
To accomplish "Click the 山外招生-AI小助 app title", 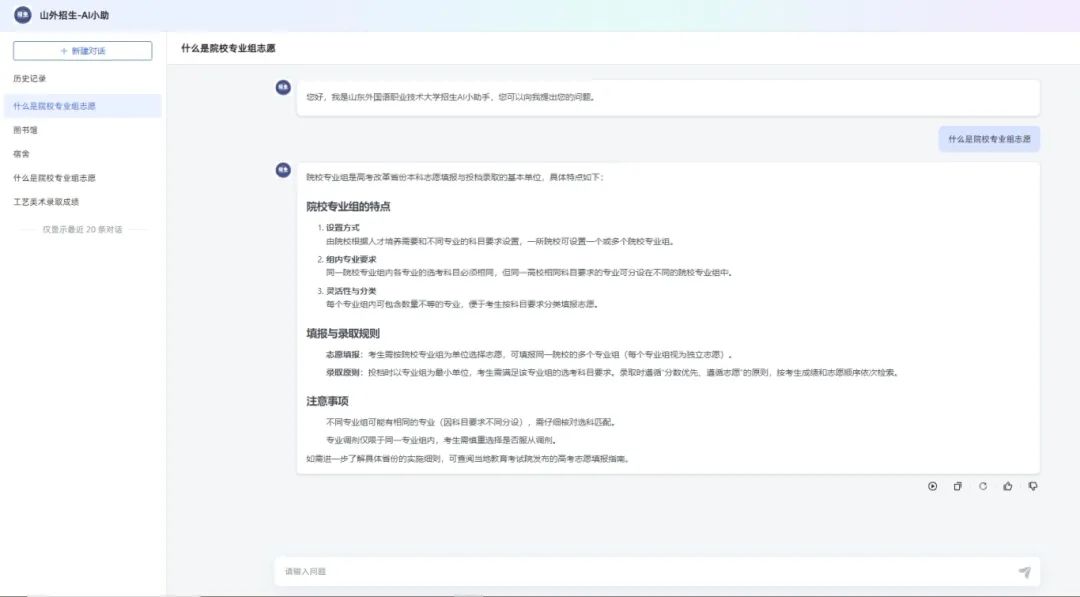I will [73, 16].
